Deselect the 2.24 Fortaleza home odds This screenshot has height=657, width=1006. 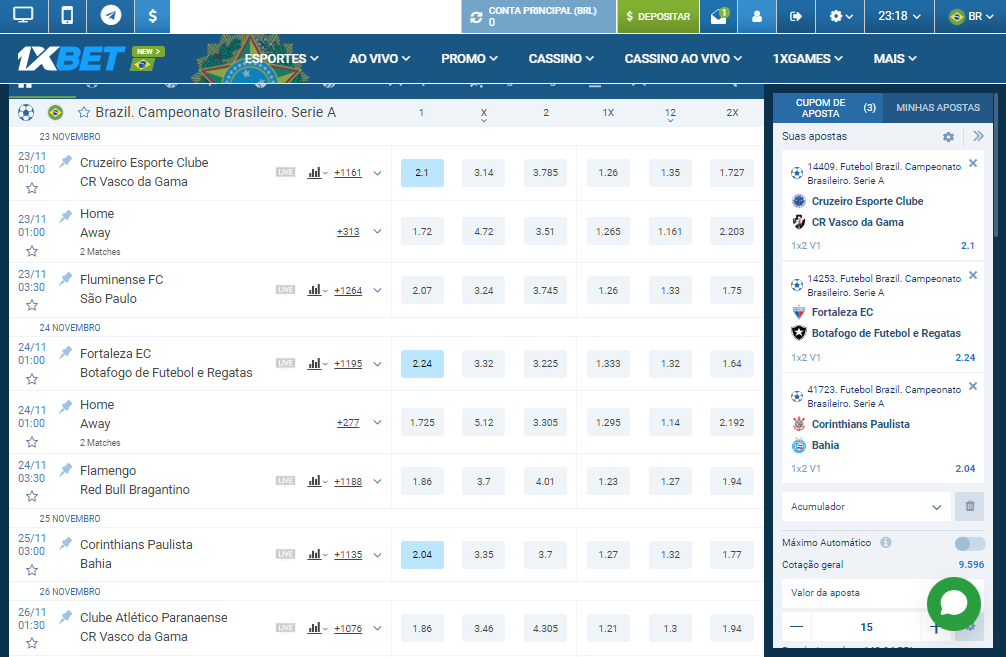(x=422, y=364)
